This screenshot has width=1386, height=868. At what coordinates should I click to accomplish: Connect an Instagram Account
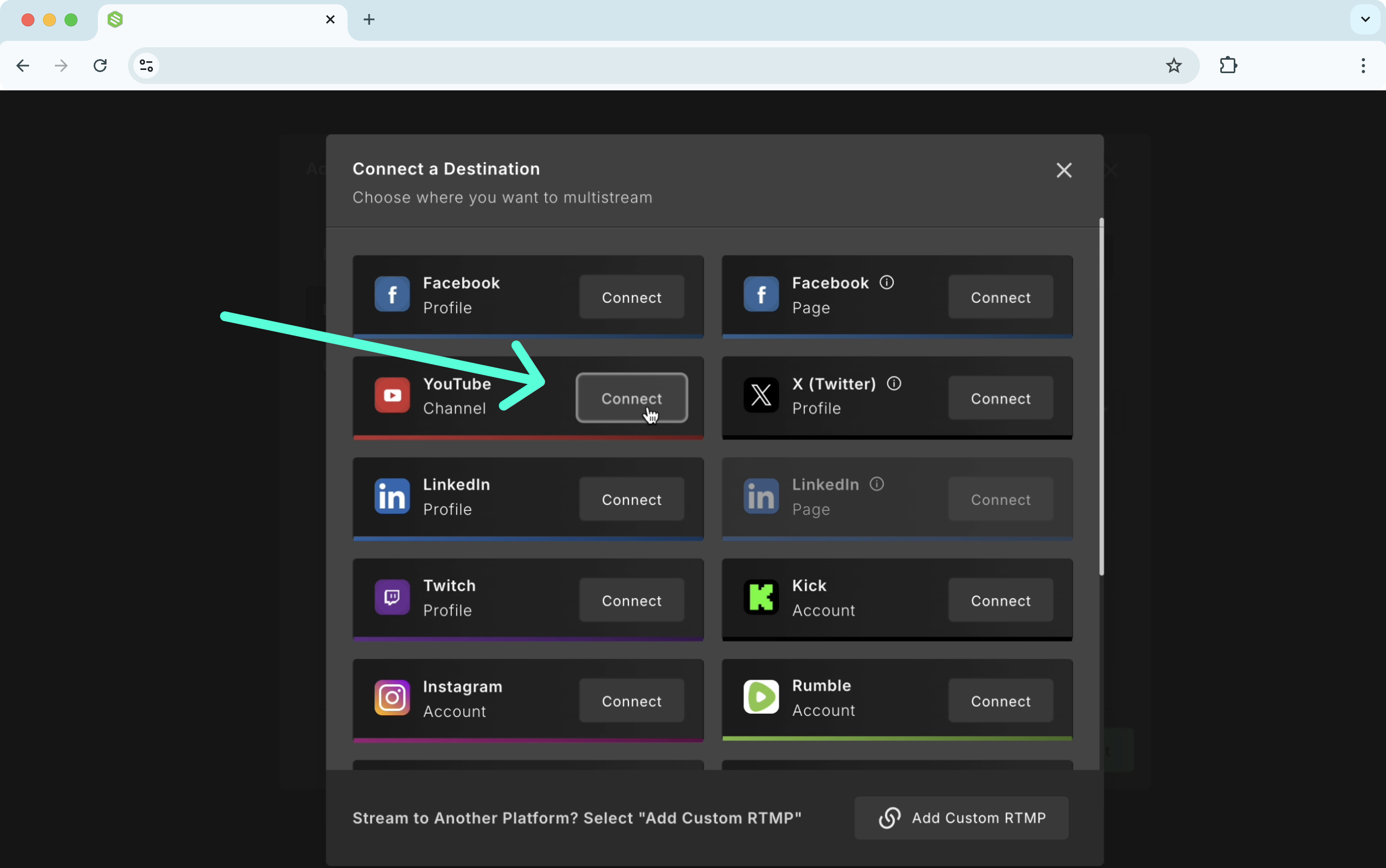coord(632,701)
